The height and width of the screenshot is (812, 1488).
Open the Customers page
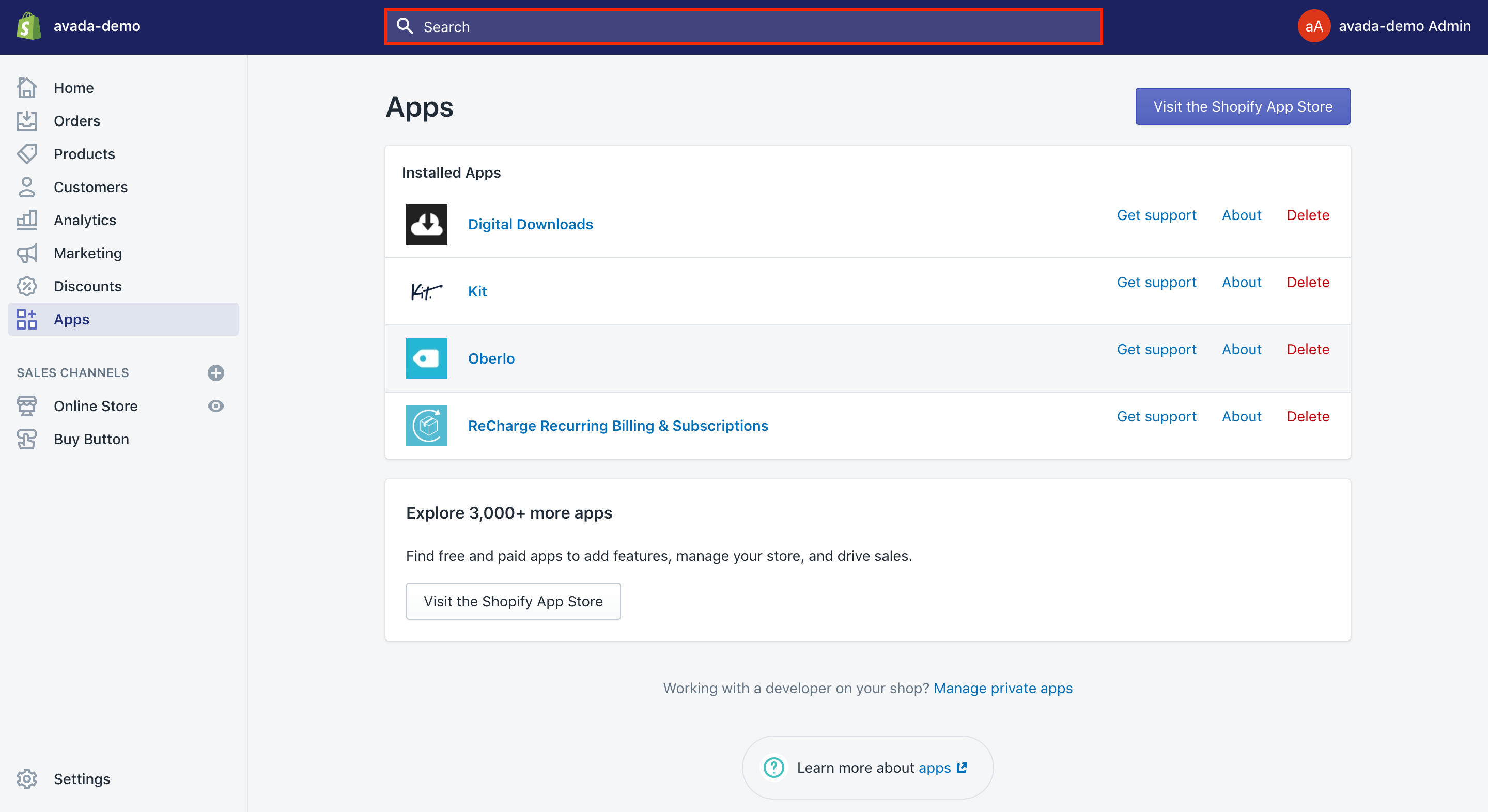point(123,187)
